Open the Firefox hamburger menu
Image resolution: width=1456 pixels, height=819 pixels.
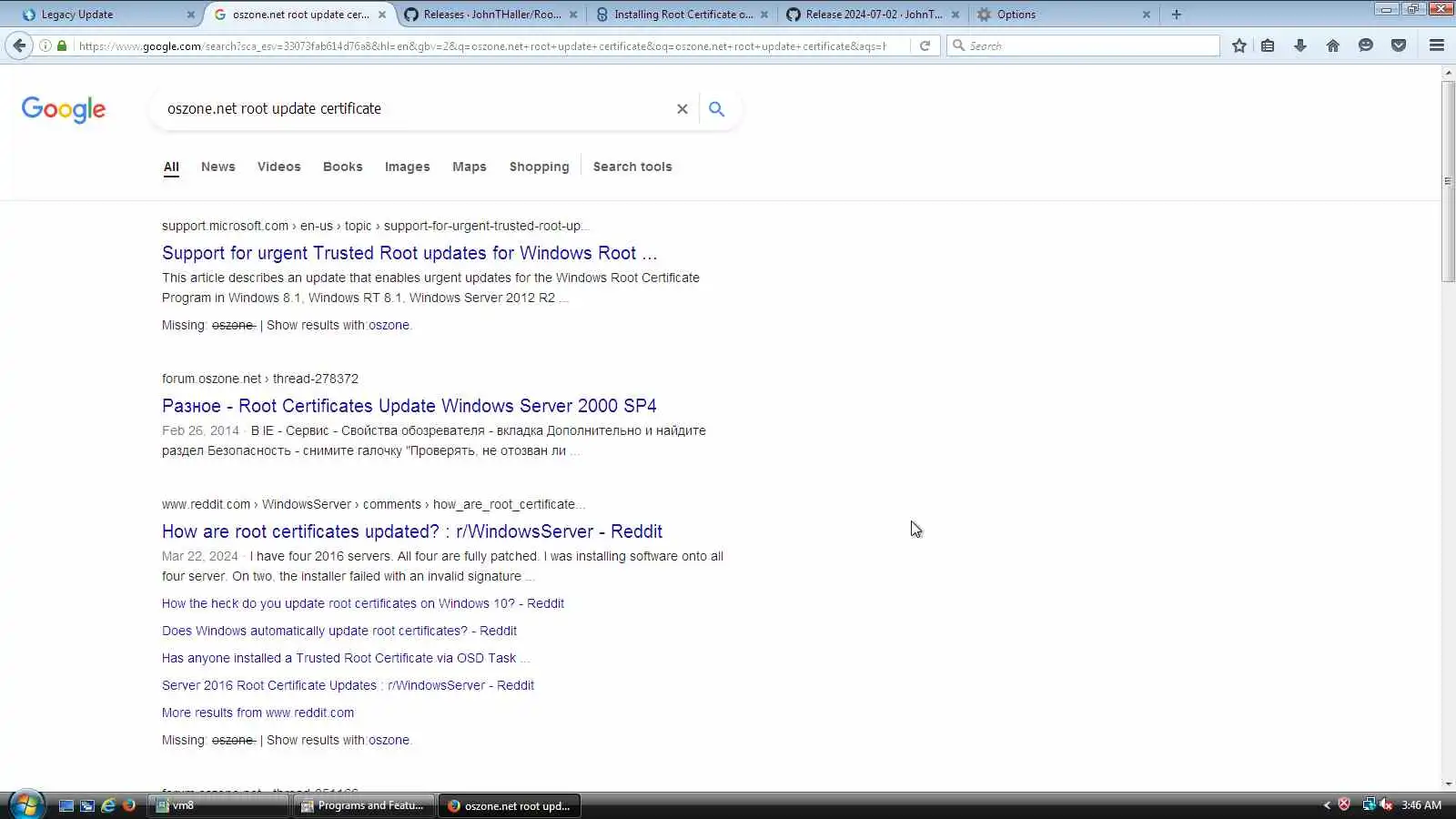[x=1437, y=45]
